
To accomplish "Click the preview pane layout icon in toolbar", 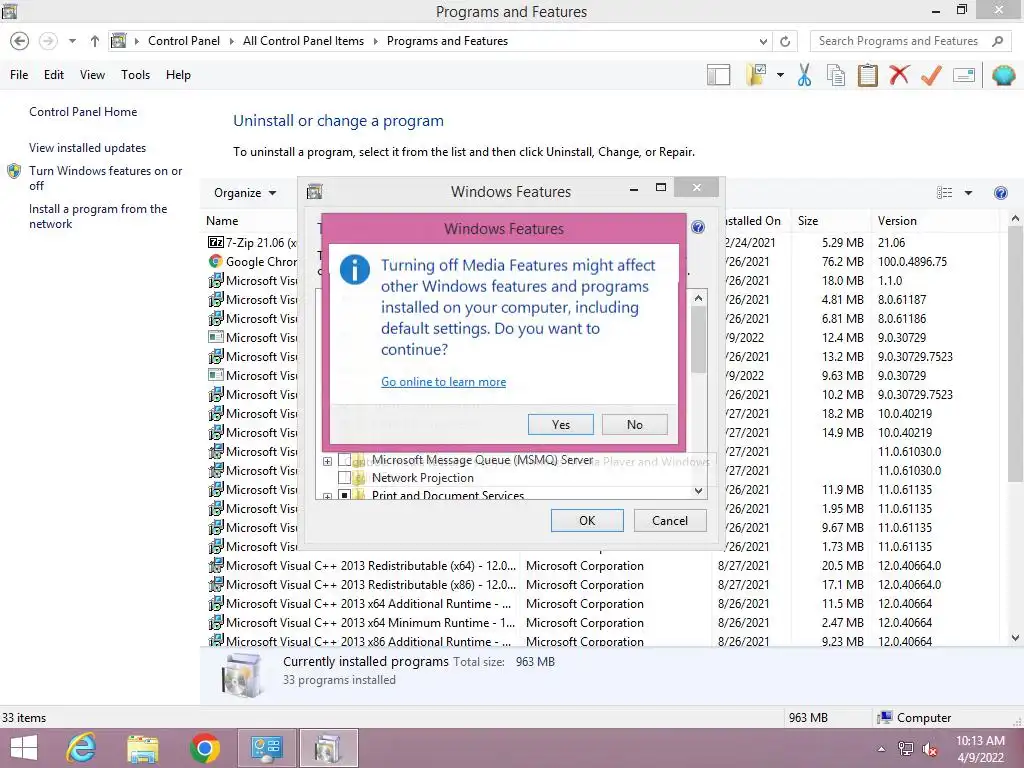I will [x=718, y=75].
